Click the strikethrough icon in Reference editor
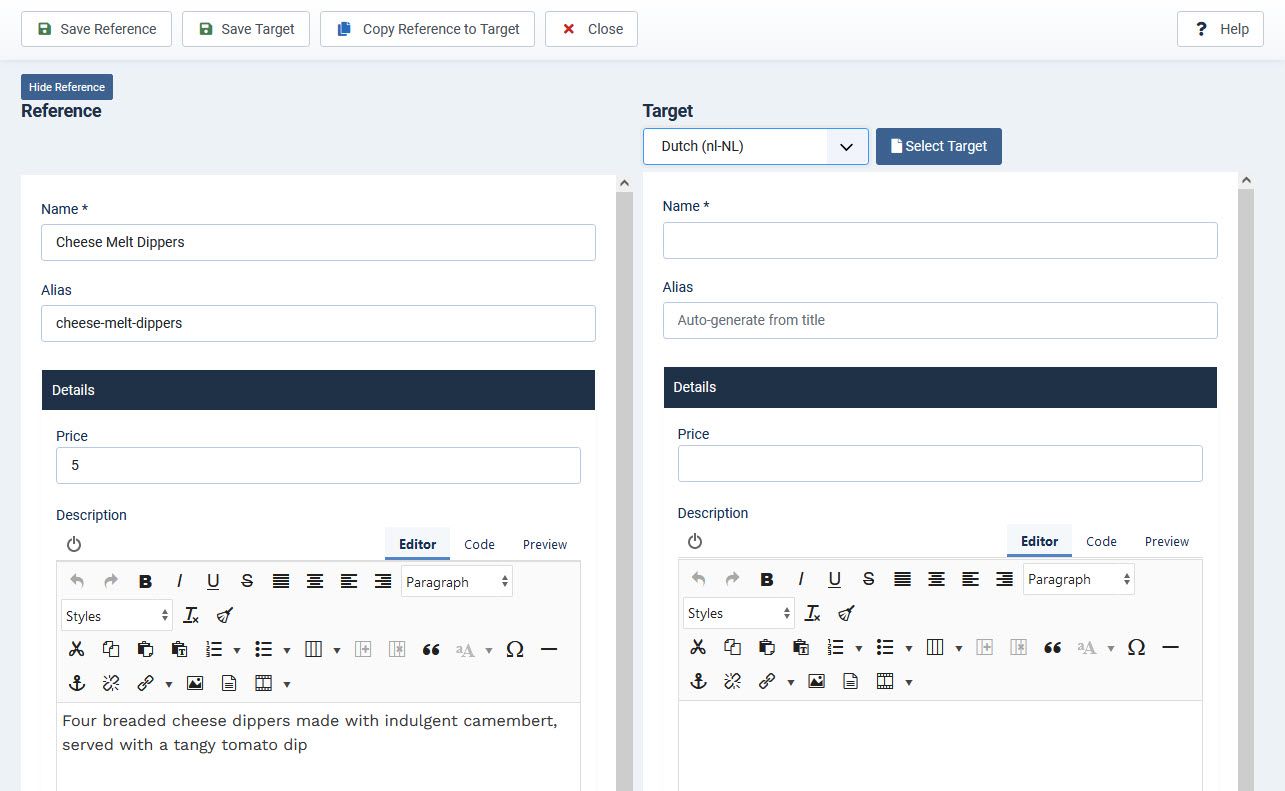This screenshot has height=791, width=1285. click(247, 582)
